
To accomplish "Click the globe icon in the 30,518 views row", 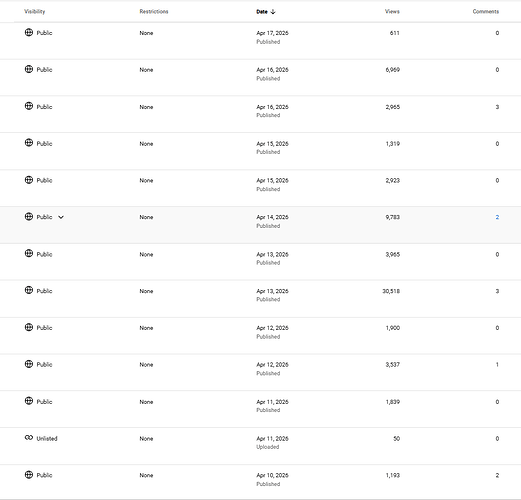I will pos(29,290).
